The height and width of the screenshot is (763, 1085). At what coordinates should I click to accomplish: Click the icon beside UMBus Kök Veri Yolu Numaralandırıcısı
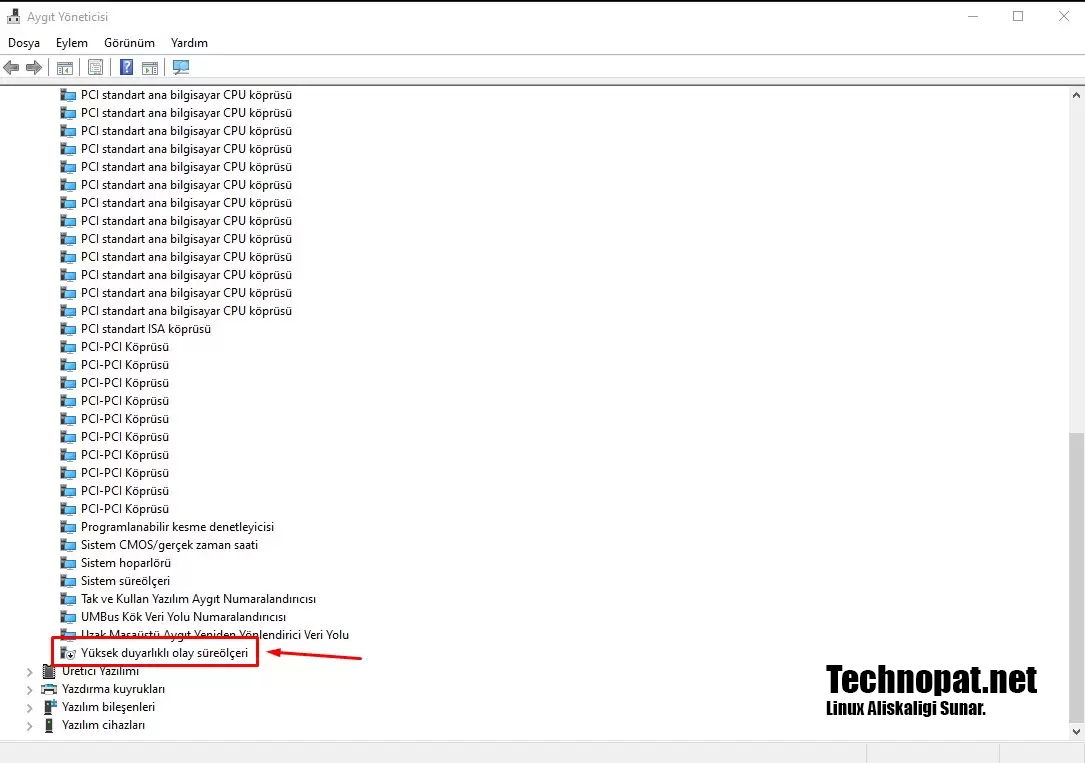coord(68,617)
